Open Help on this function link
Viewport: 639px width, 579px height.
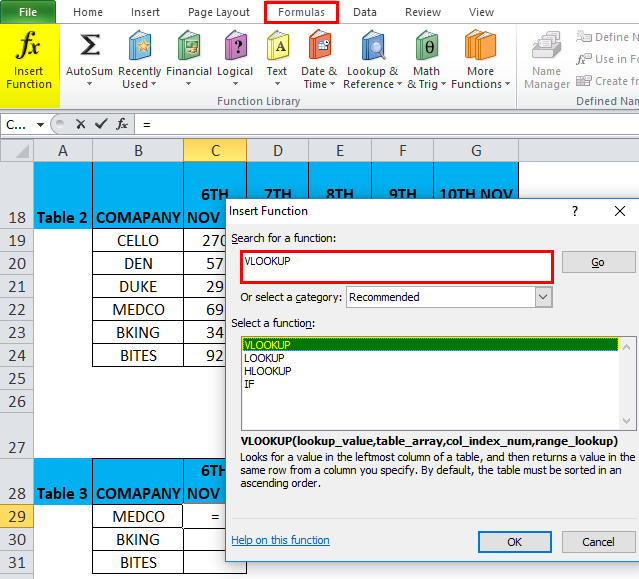[x=280, y=540]
